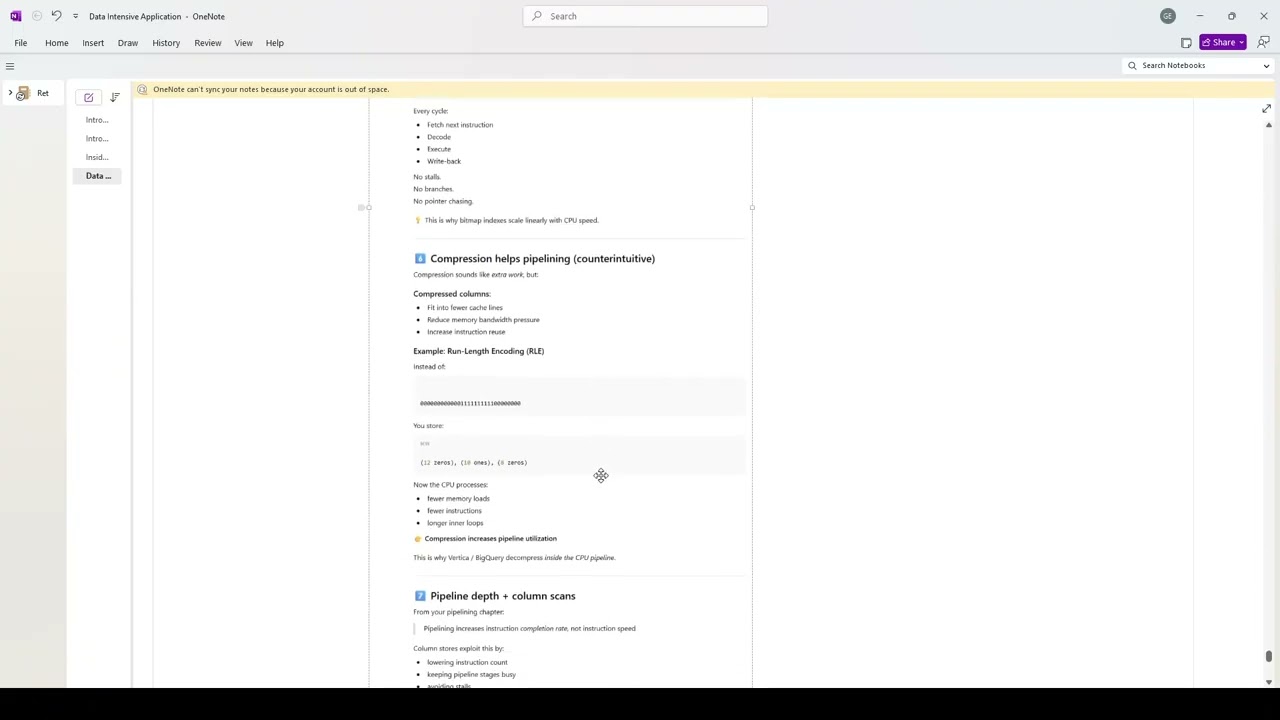Click the vertical scrollbar down arrow

(1269, 682)
